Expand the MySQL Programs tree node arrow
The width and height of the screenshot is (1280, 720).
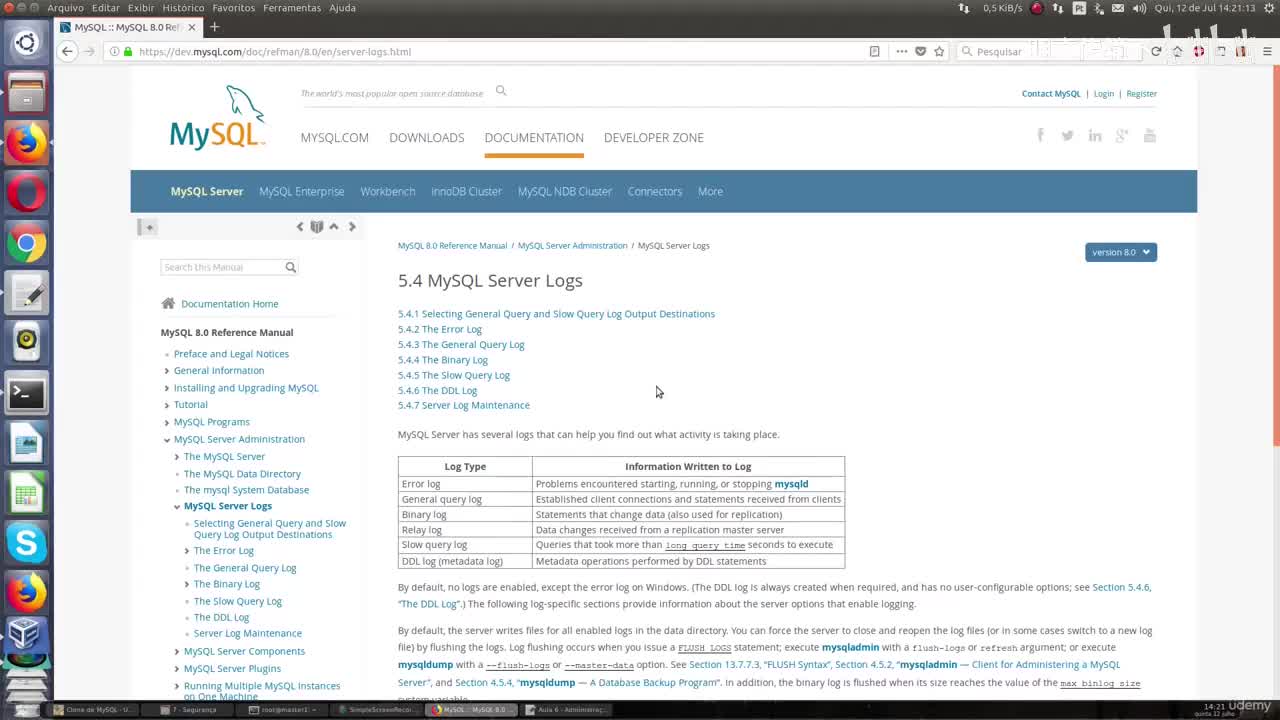click(x=167, y=422)
